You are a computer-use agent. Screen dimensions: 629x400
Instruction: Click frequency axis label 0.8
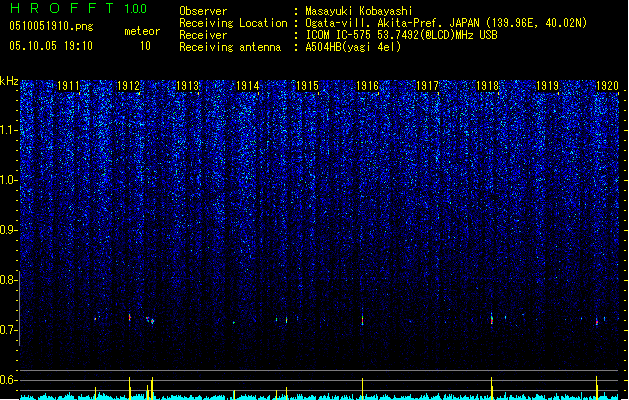coord(8,280)
